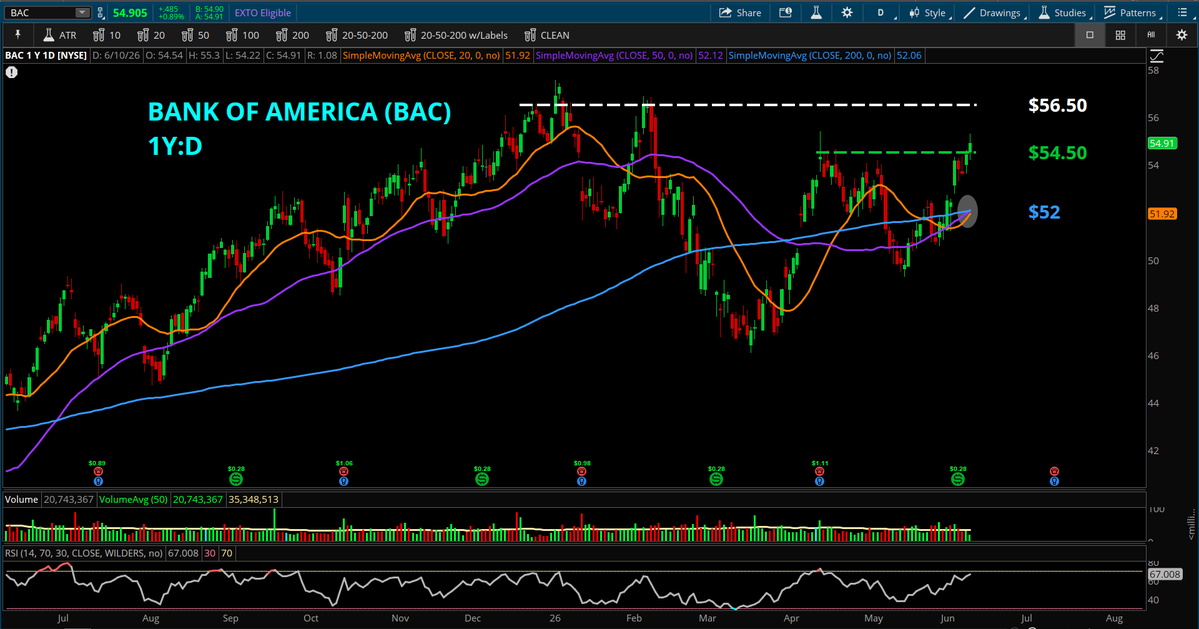Open the Patterns dropdown menu
The height and width of the screenshot is (629, 1199).
(x=1132, y=13)
